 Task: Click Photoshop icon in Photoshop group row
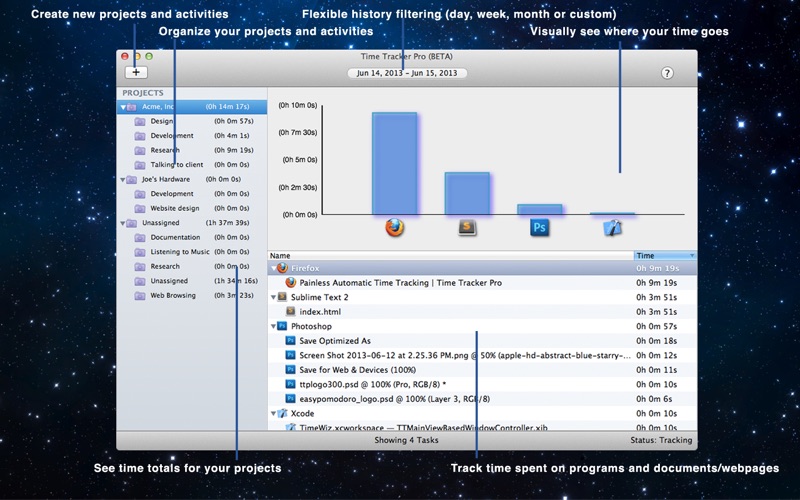tap(282, 326)
